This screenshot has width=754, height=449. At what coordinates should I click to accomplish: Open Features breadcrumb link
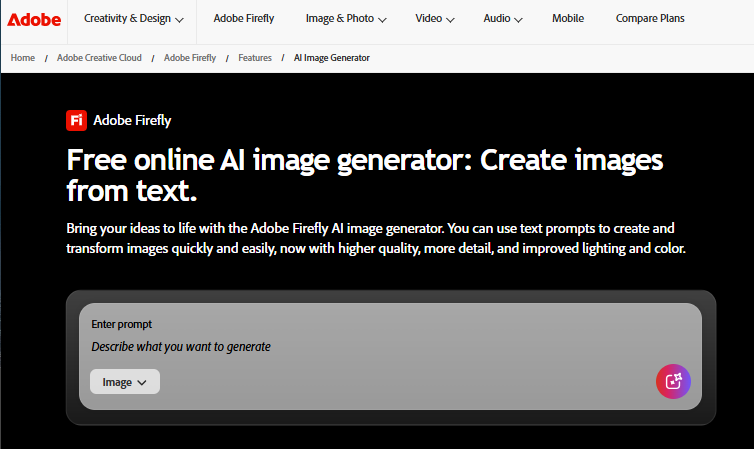click(255, 58)
